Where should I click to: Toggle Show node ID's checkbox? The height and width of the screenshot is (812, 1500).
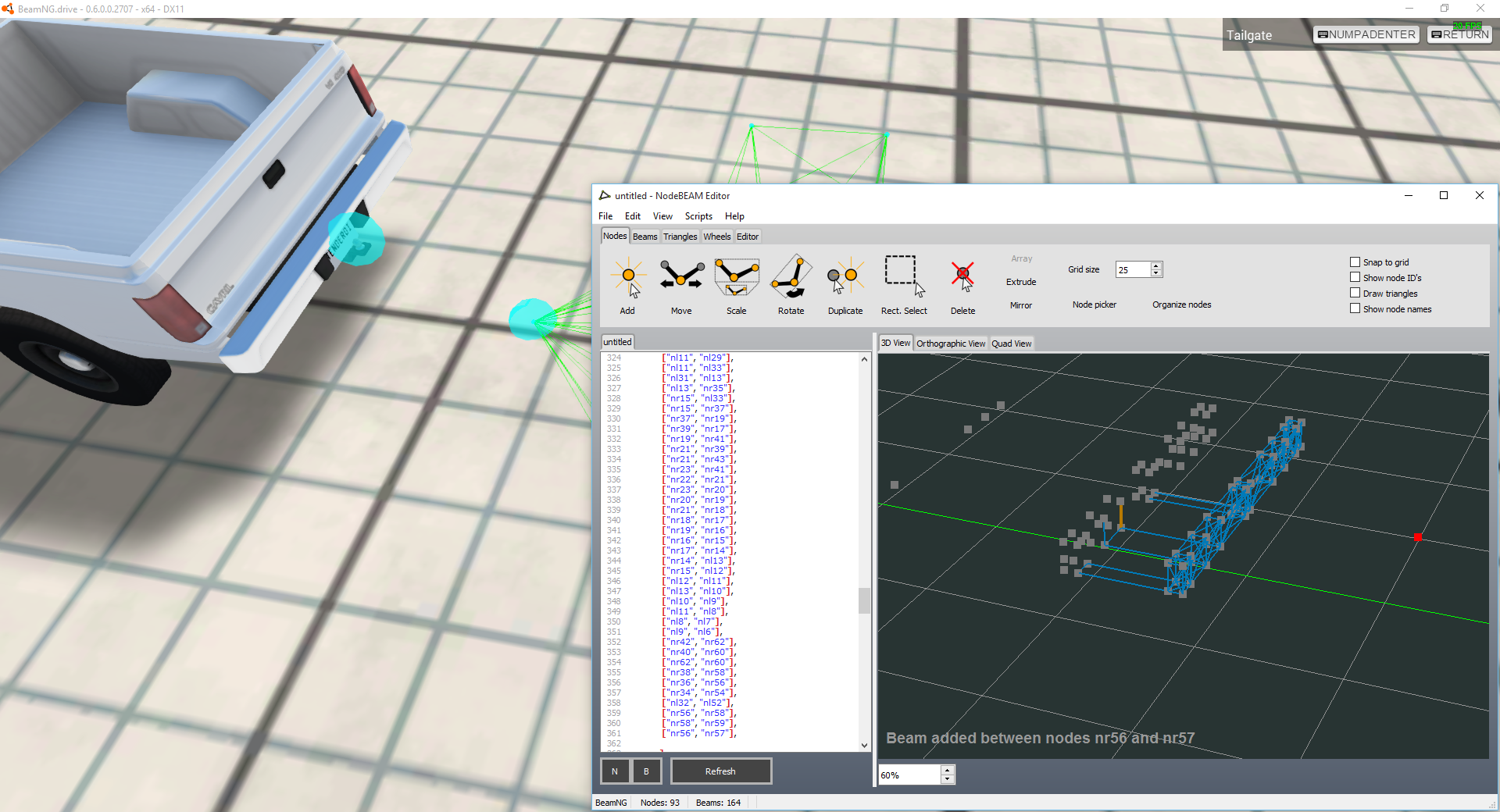tap(1355, 277)
